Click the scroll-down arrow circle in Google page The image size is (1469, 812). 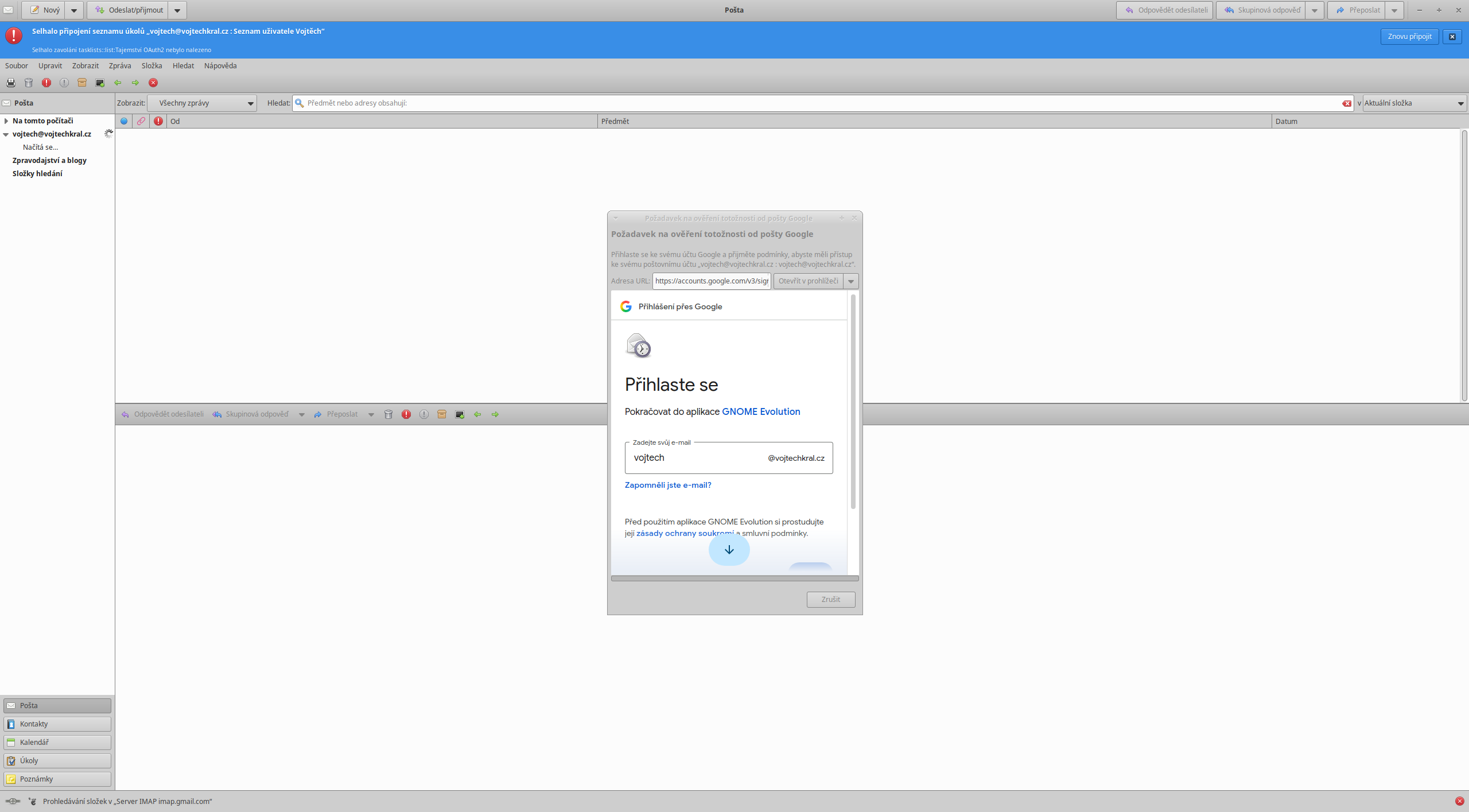(729, 550)
